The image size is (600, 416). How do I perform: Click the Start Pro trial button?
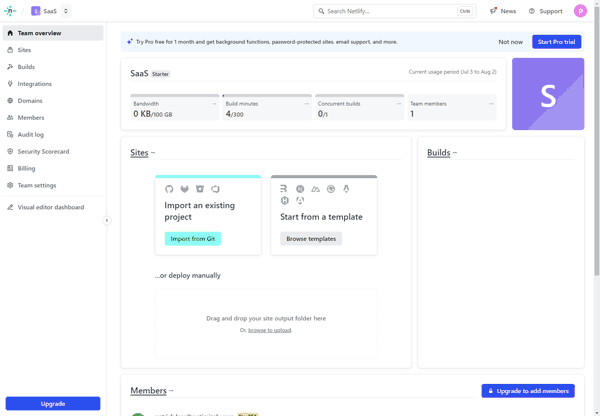click(x=556, y=42)
